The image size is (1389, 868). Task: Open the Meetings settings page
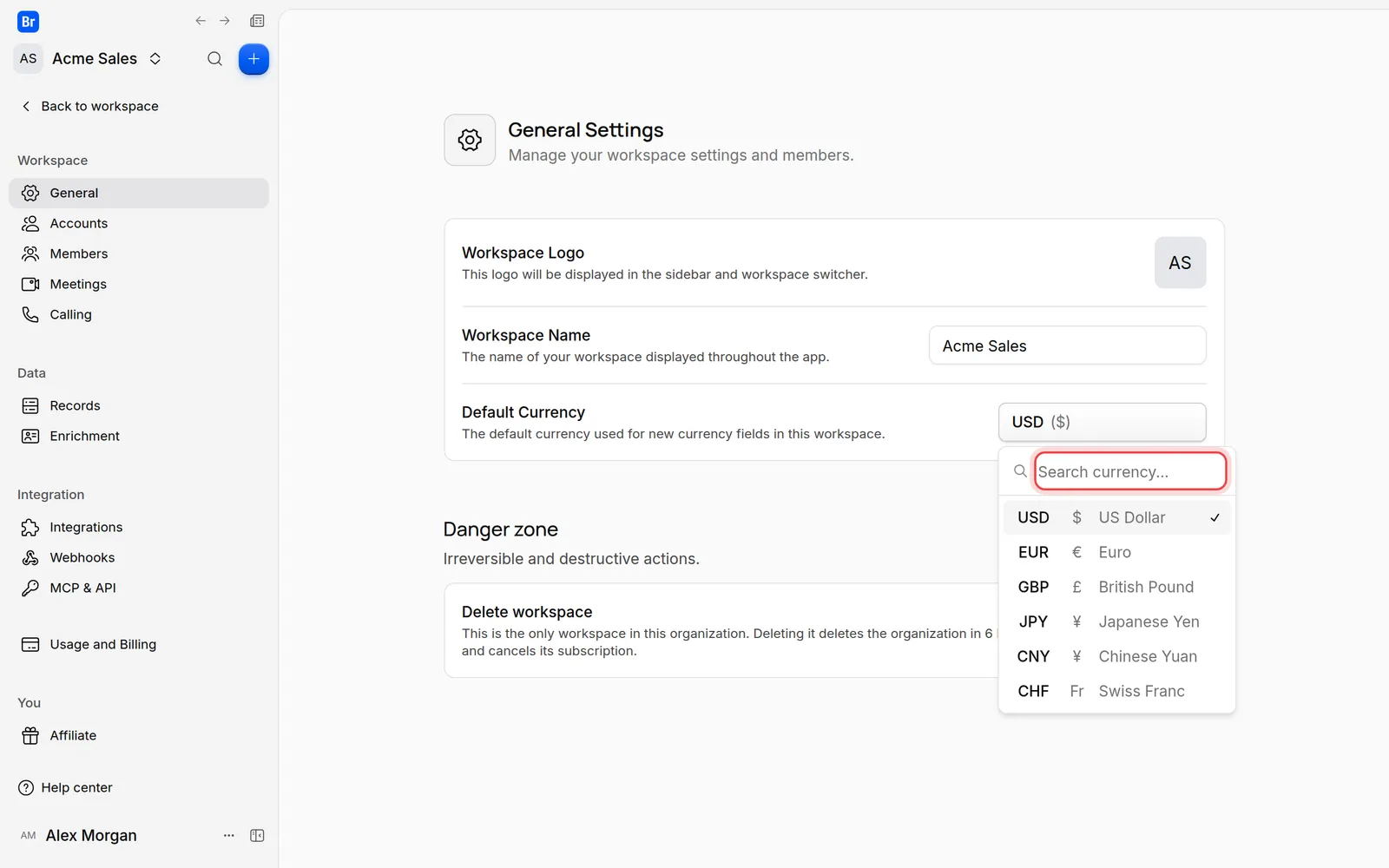(x=139, y=284)
